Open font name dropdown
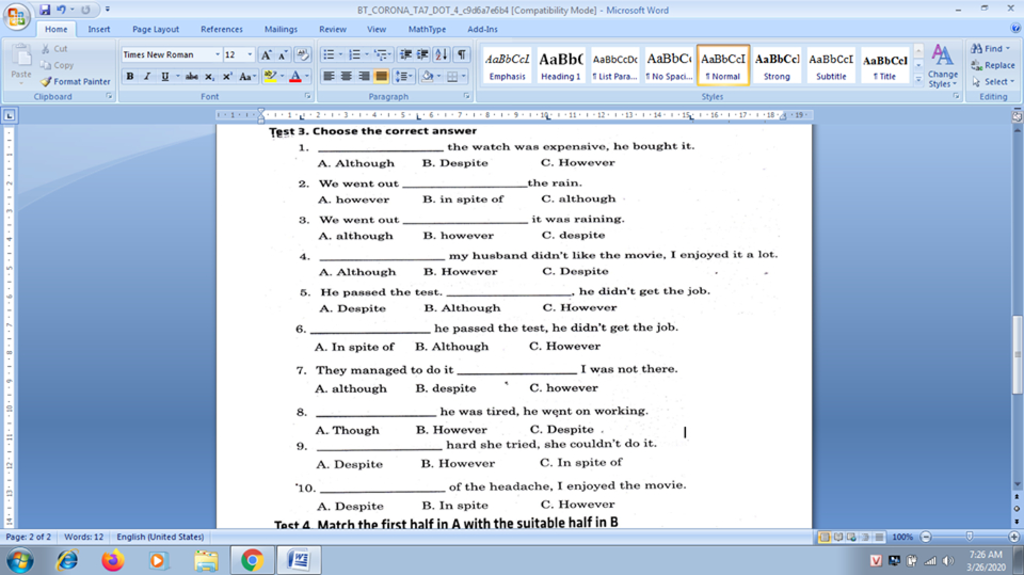Screen dimensions: 1024x575 click(217, 55)
